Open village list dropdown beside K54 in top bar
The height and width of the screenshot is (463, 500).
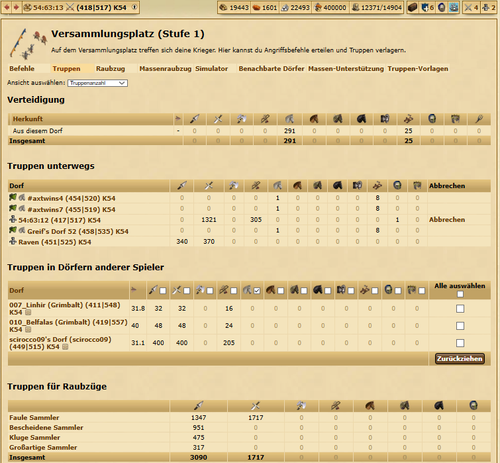134,7
